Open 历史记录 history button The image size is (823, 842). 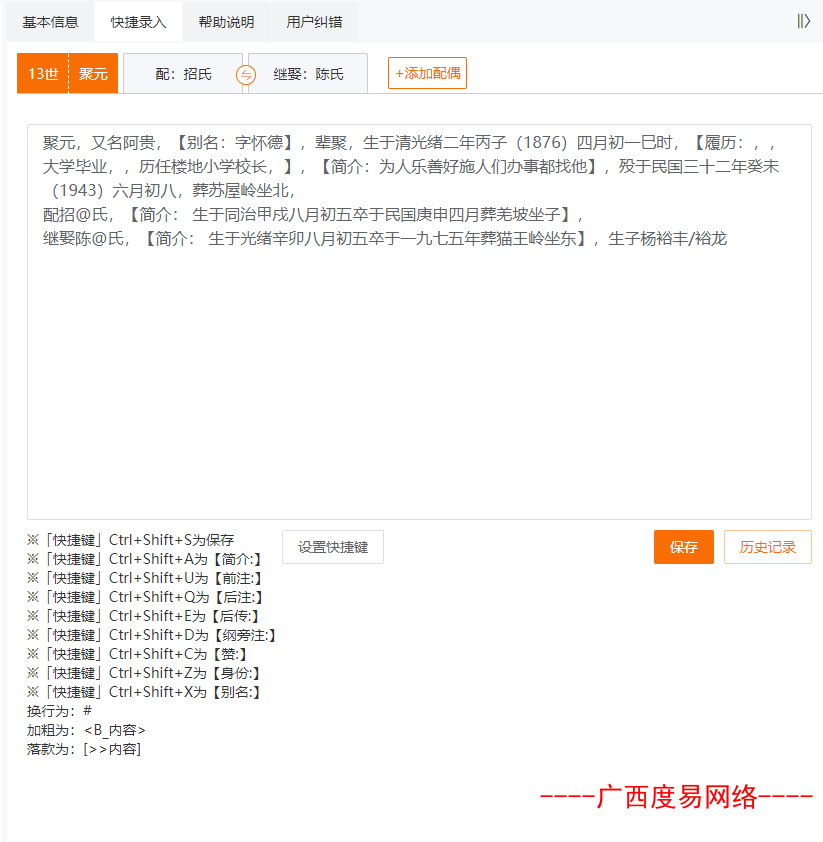point(768,547)
